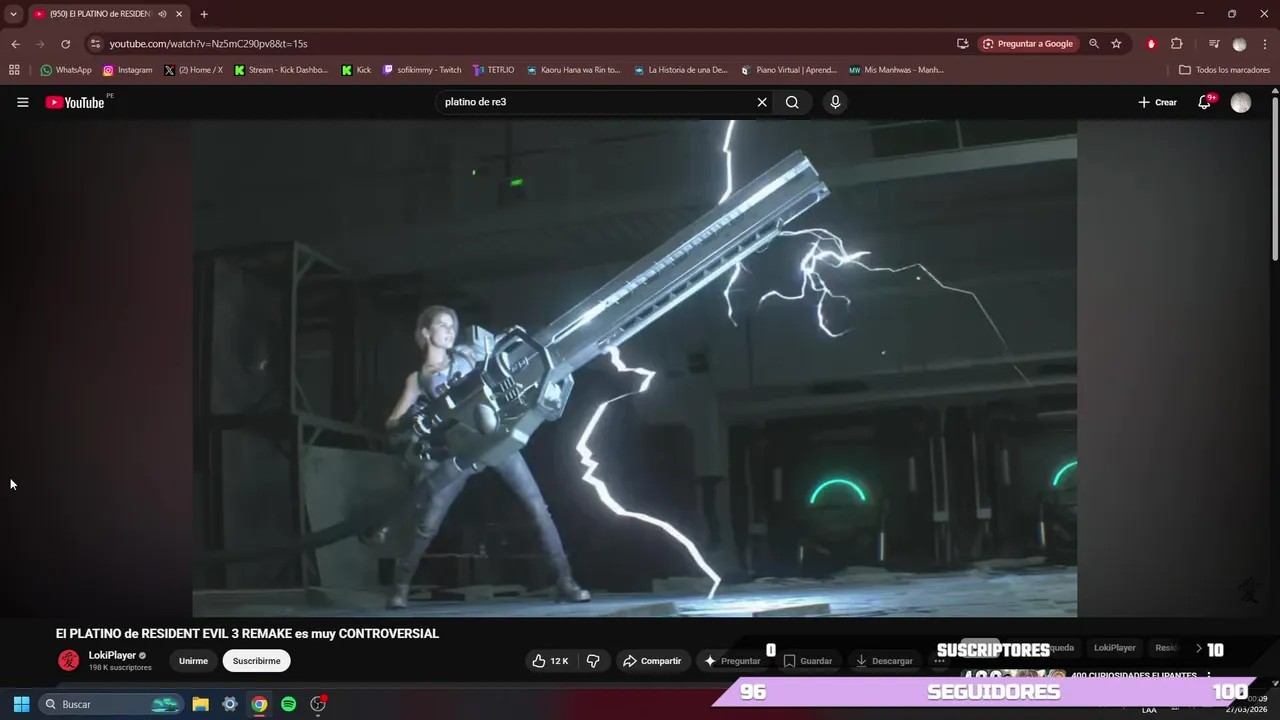This screenshot has height=720, width=1280.
Task: Join the channel with Unirme
Action: coord(193,661)
